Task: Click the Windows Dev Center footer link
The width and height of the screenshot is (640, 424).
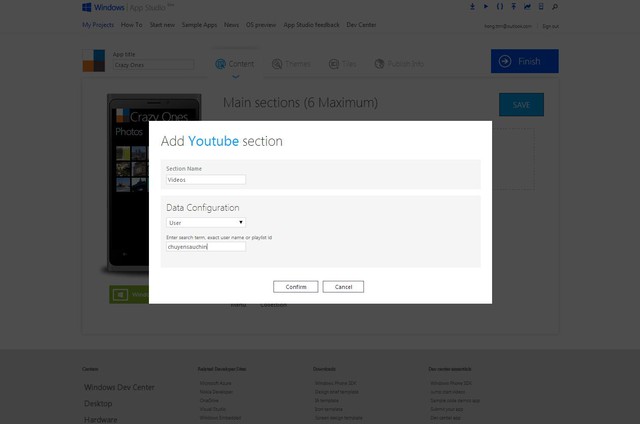Action: click(118, 387)
